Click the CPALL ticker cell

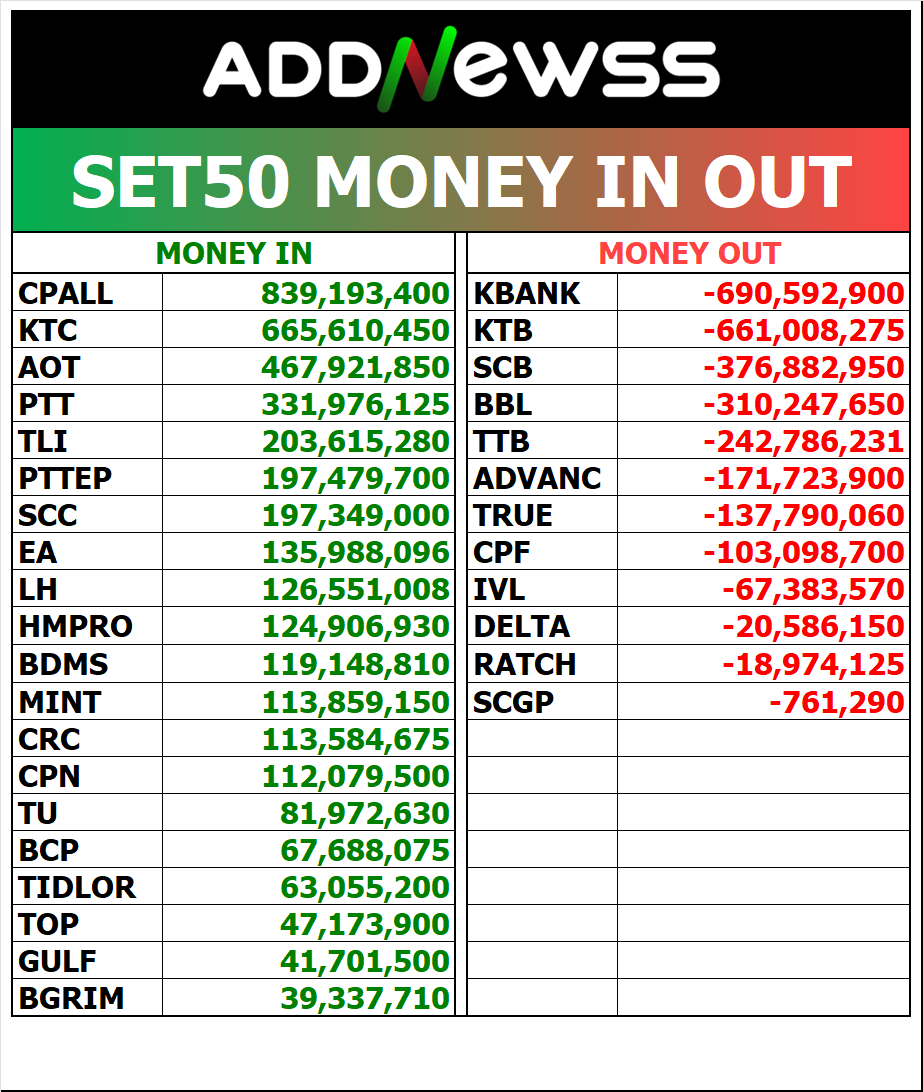click(x=88, y=292)
